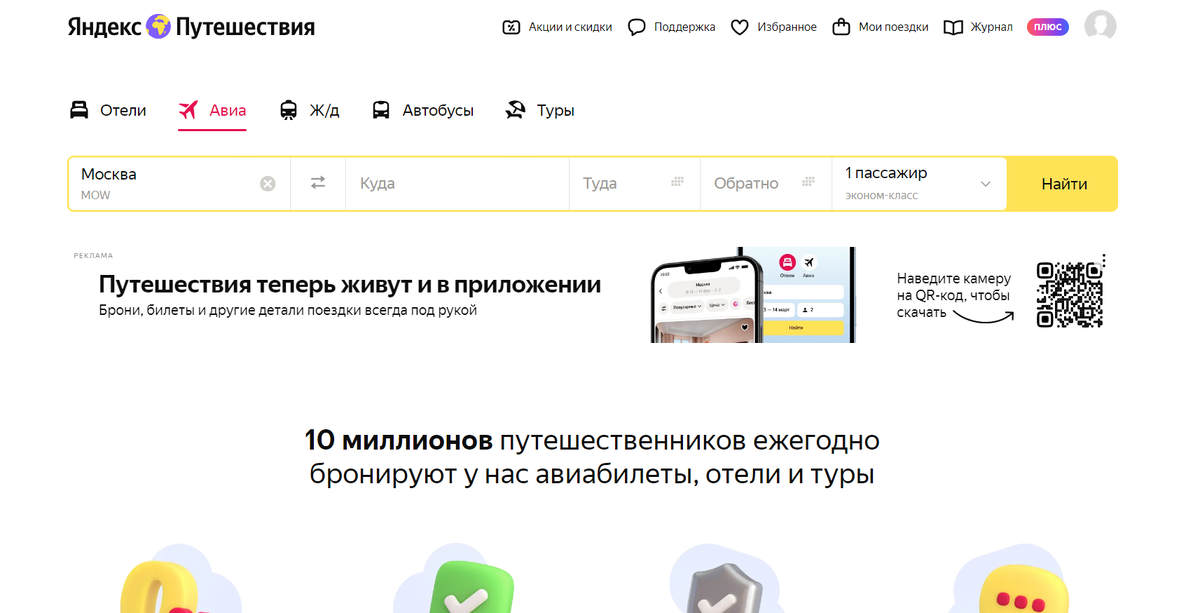This screenshot has width=1200, height=613.
Task: Expand the 1 пассажир class dropdown
Action: [919, 184]
